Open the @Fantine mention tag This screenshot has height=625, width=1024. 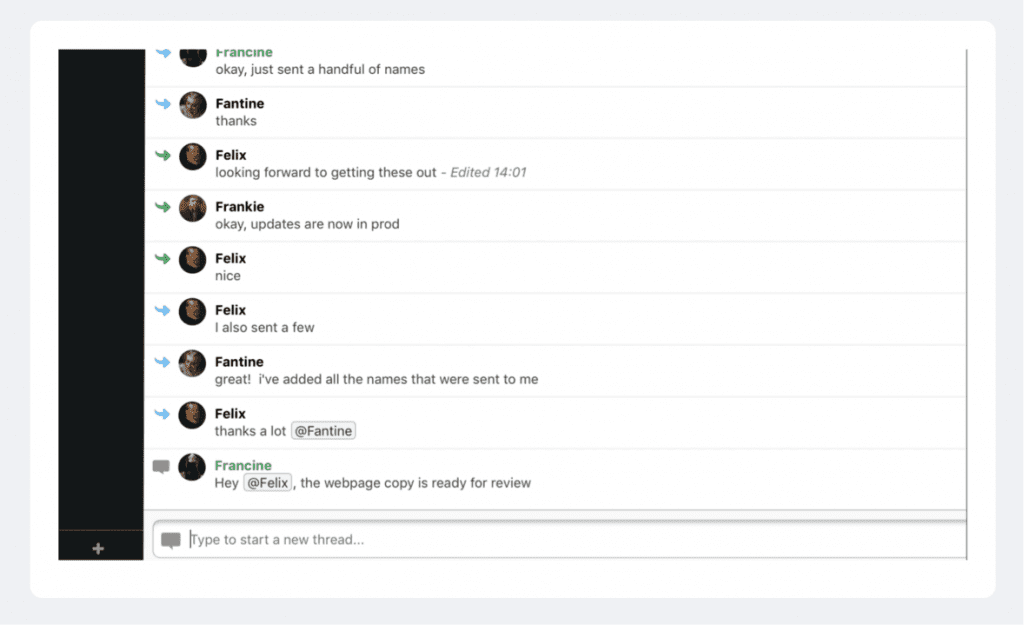coord(323,431)
